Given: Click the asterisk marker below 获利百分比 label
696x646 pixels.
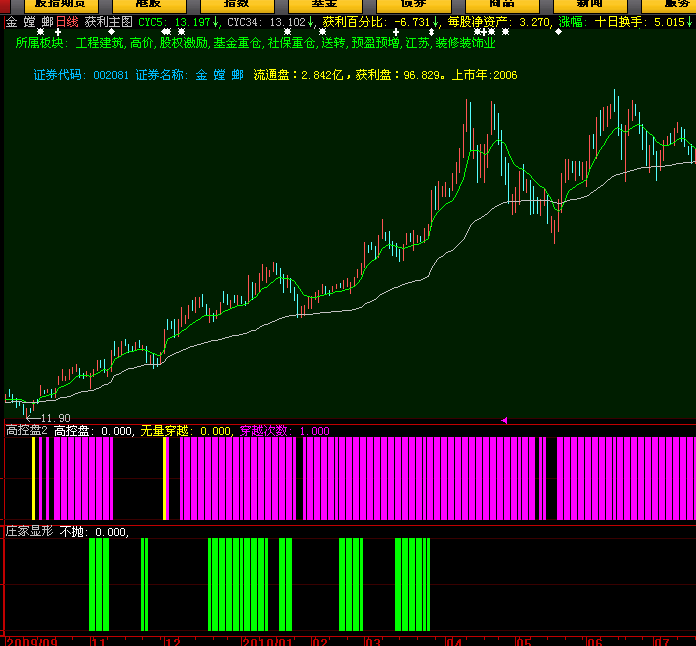Looking at the screenshot, I should 323,32.
